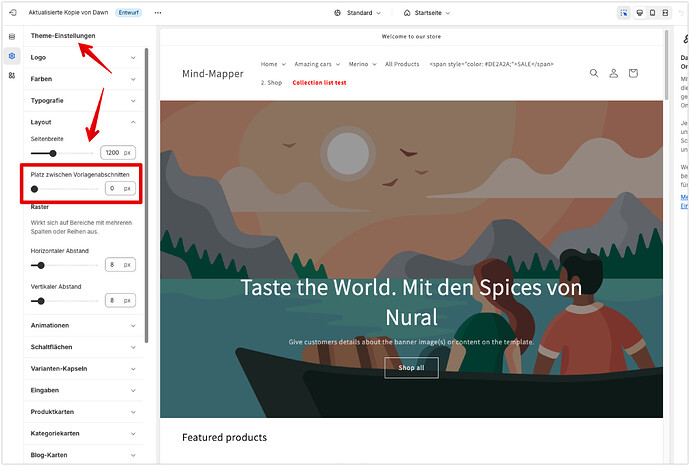Expand the Typografie settings section
690x466 pixels.
tap(83, 100)
